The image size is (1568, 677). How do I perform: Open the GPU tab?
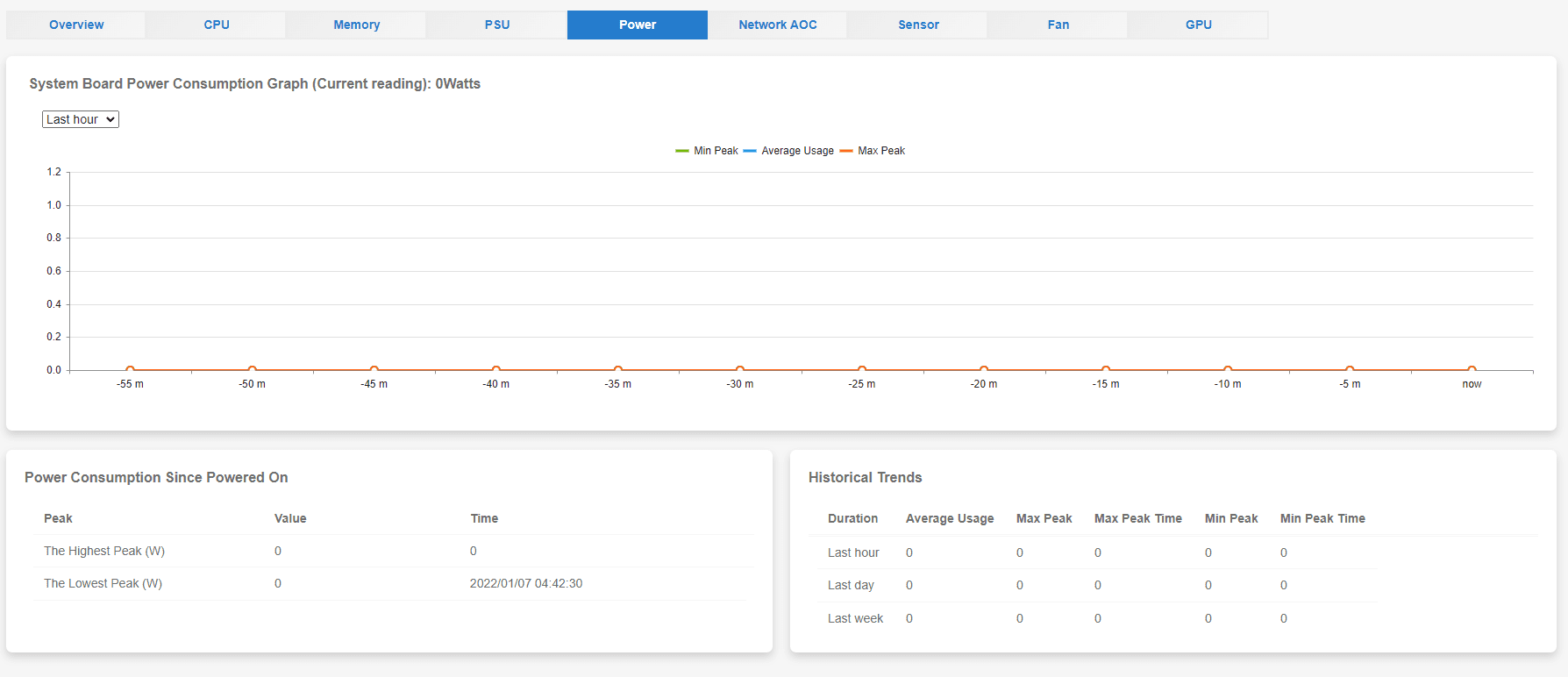(1199, 25)
